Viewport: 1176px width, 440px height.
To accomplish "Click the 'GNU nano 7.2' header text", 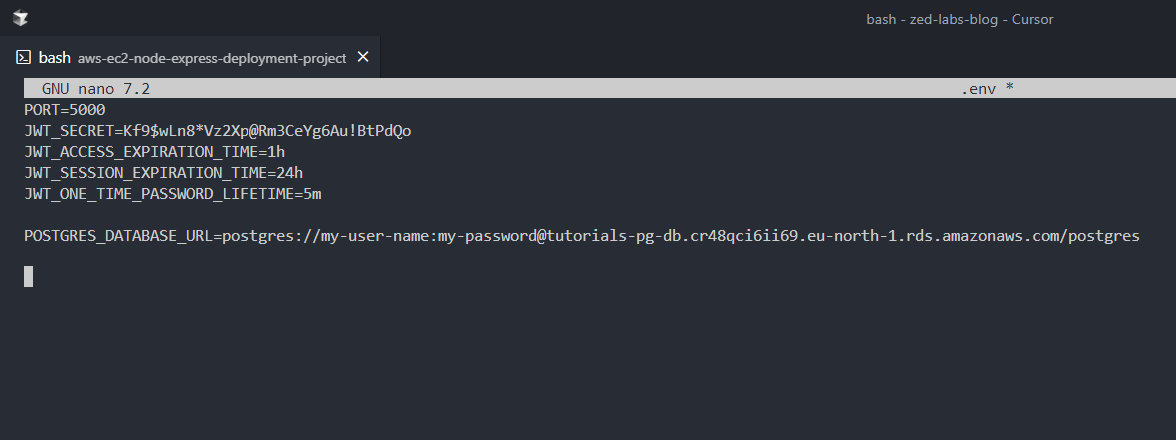I will tap(95, 89).
